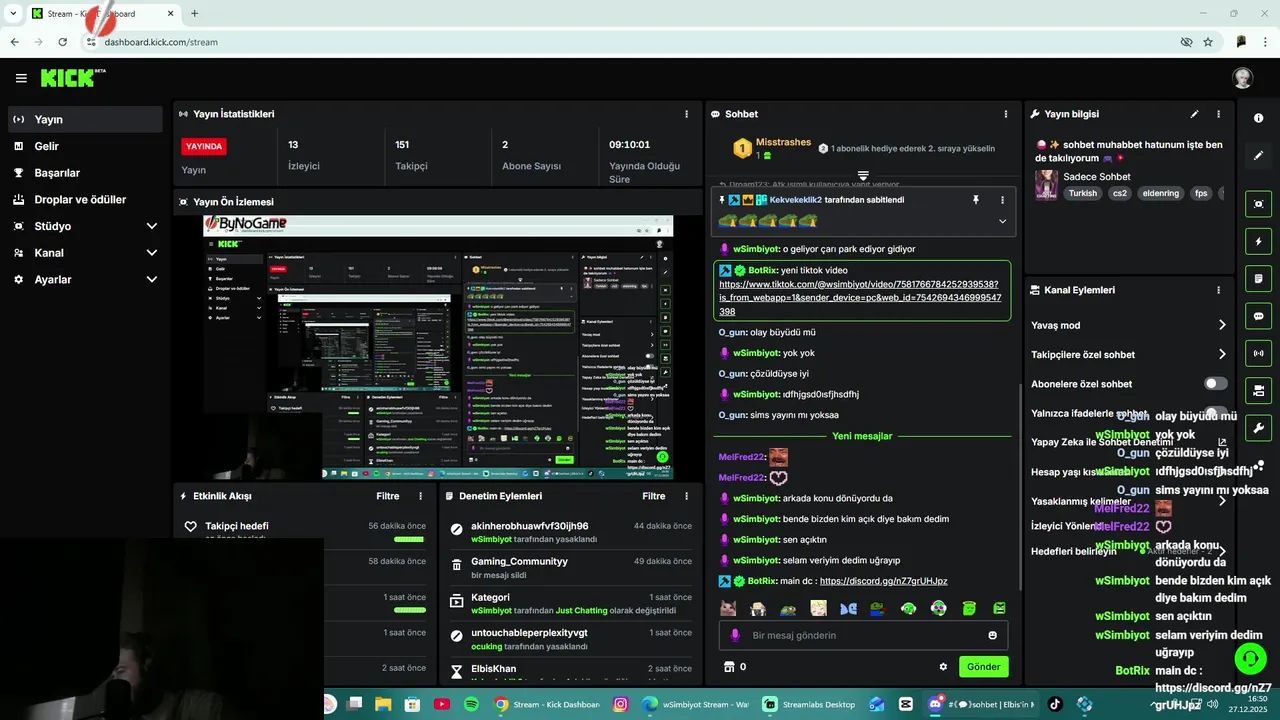Open Yayın İstatistikleri three-dot menu
Image resolution: width=1280 pixels, height=720 pixels.
pyautogui.click(x=686, y=114)
